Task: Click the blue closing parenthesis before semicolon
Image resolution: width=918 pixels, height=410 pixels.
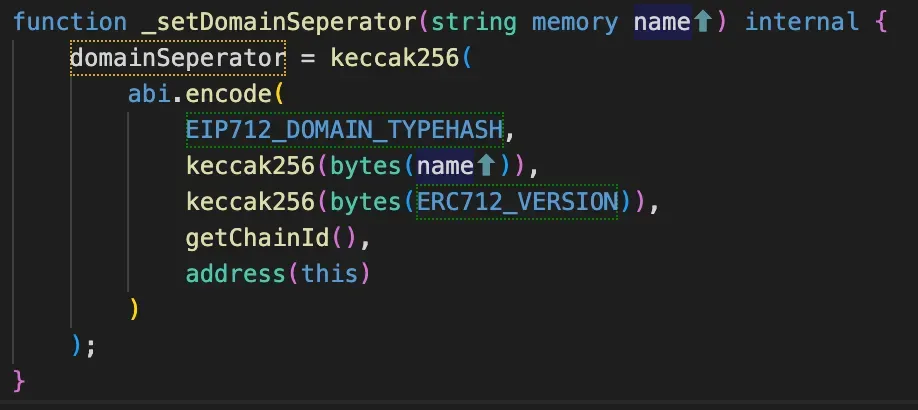Action: pos(76,346)
